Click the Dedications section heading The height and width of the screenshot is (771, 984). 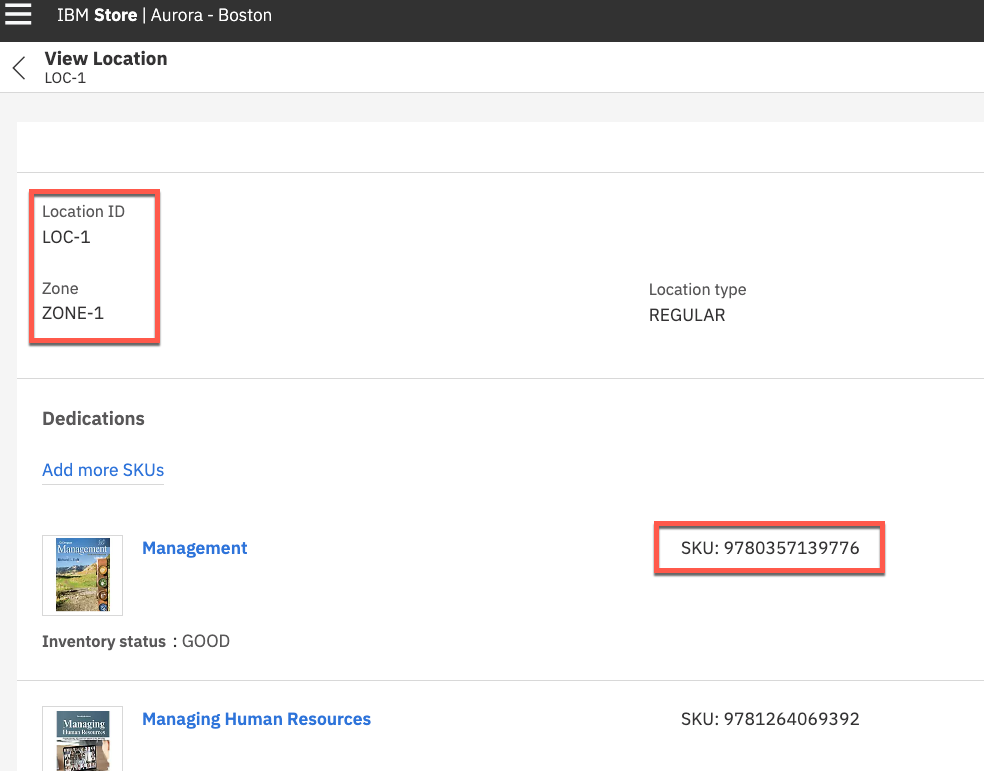point(94,418)
